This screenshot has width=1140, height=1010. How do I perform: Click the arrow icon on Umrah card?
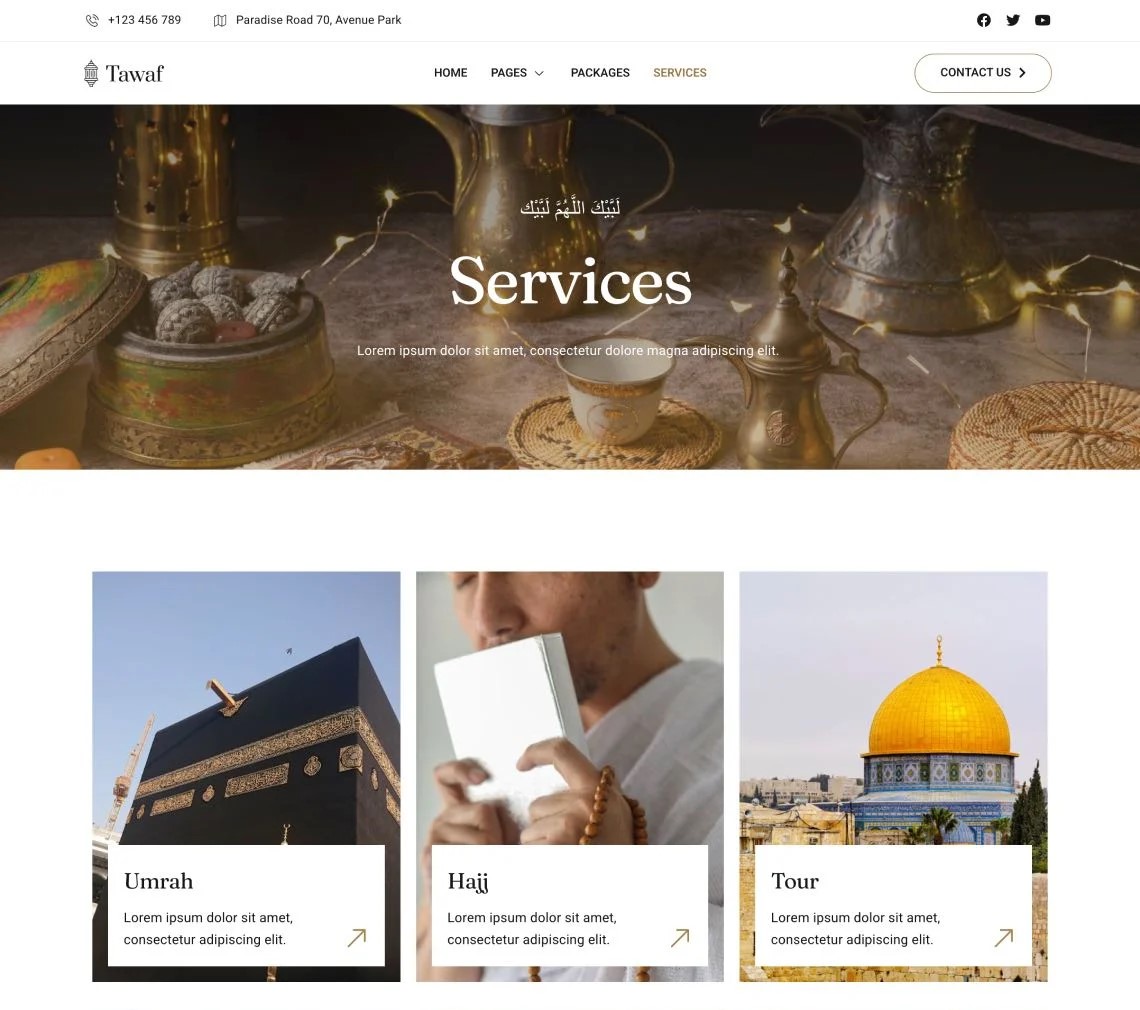(x=357, y=937)
